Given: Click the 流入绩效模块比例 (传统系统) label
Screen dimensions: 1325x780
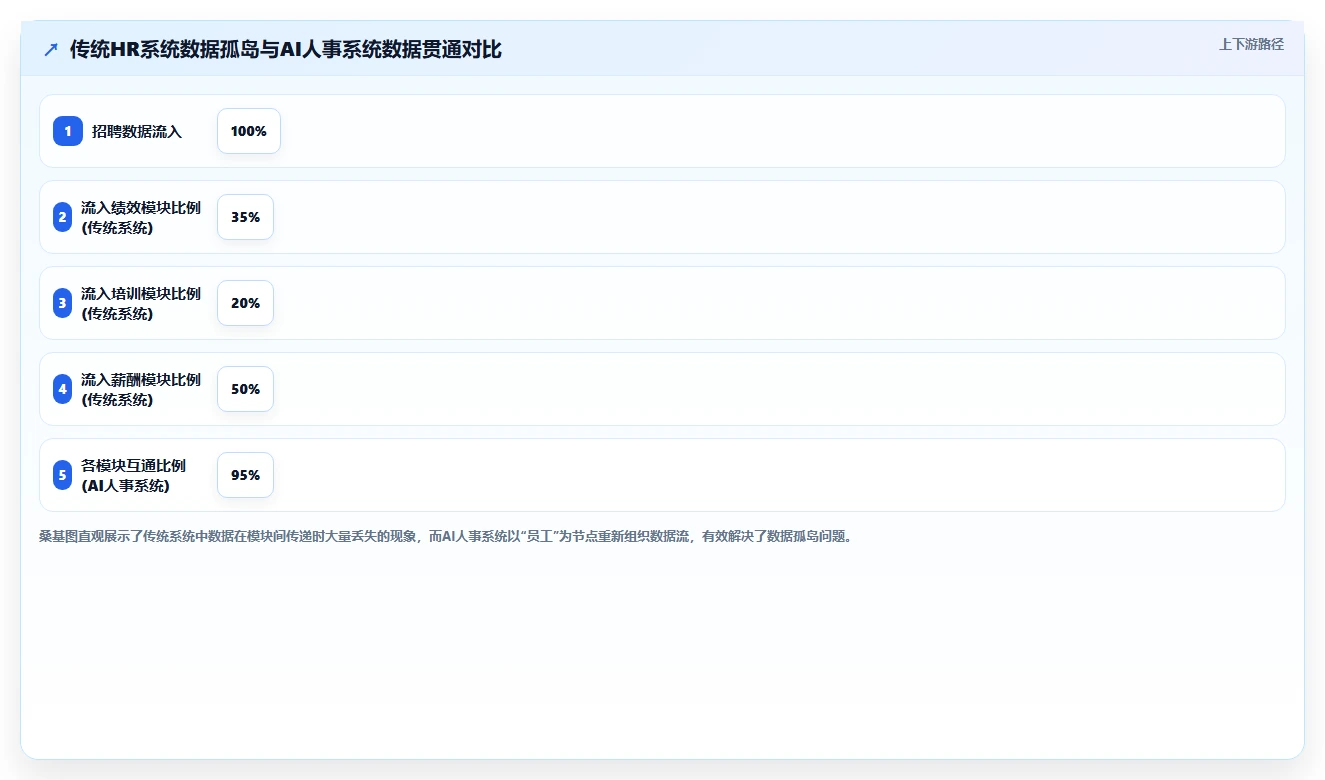Looking at the screenshot, I should 141,217.
